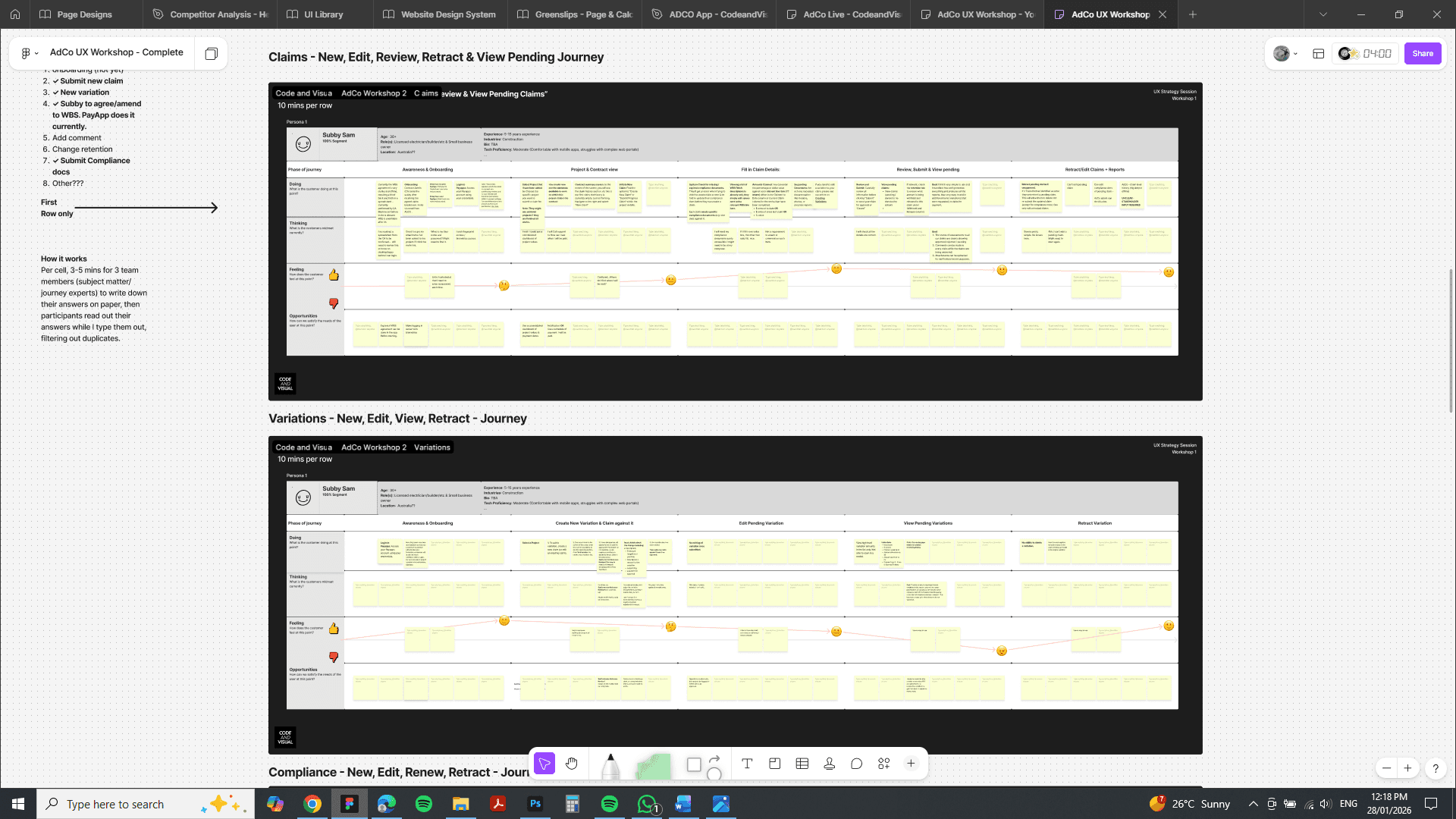Click Variations frame breadcrumb 'Variations'
The image size is (1456, 819).
432,447
